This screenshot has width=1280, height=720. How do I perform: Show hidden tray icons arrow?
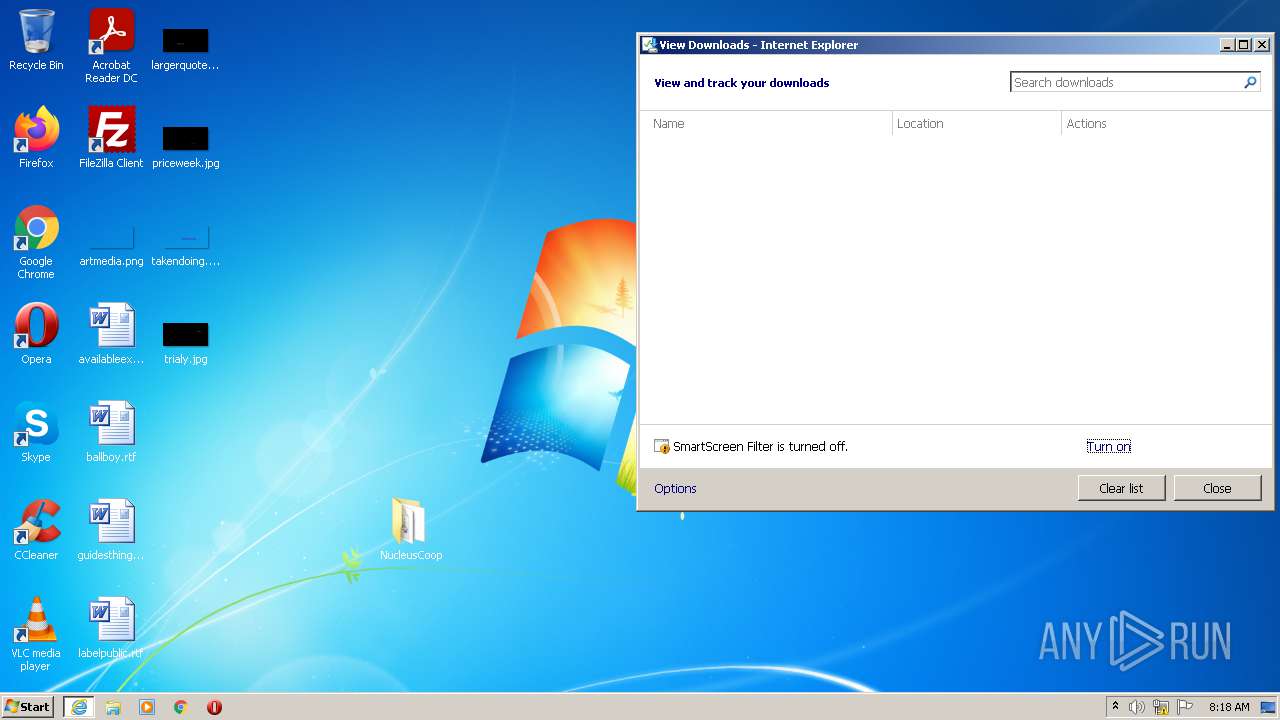pyautogui.click(x=1114, y=706)
